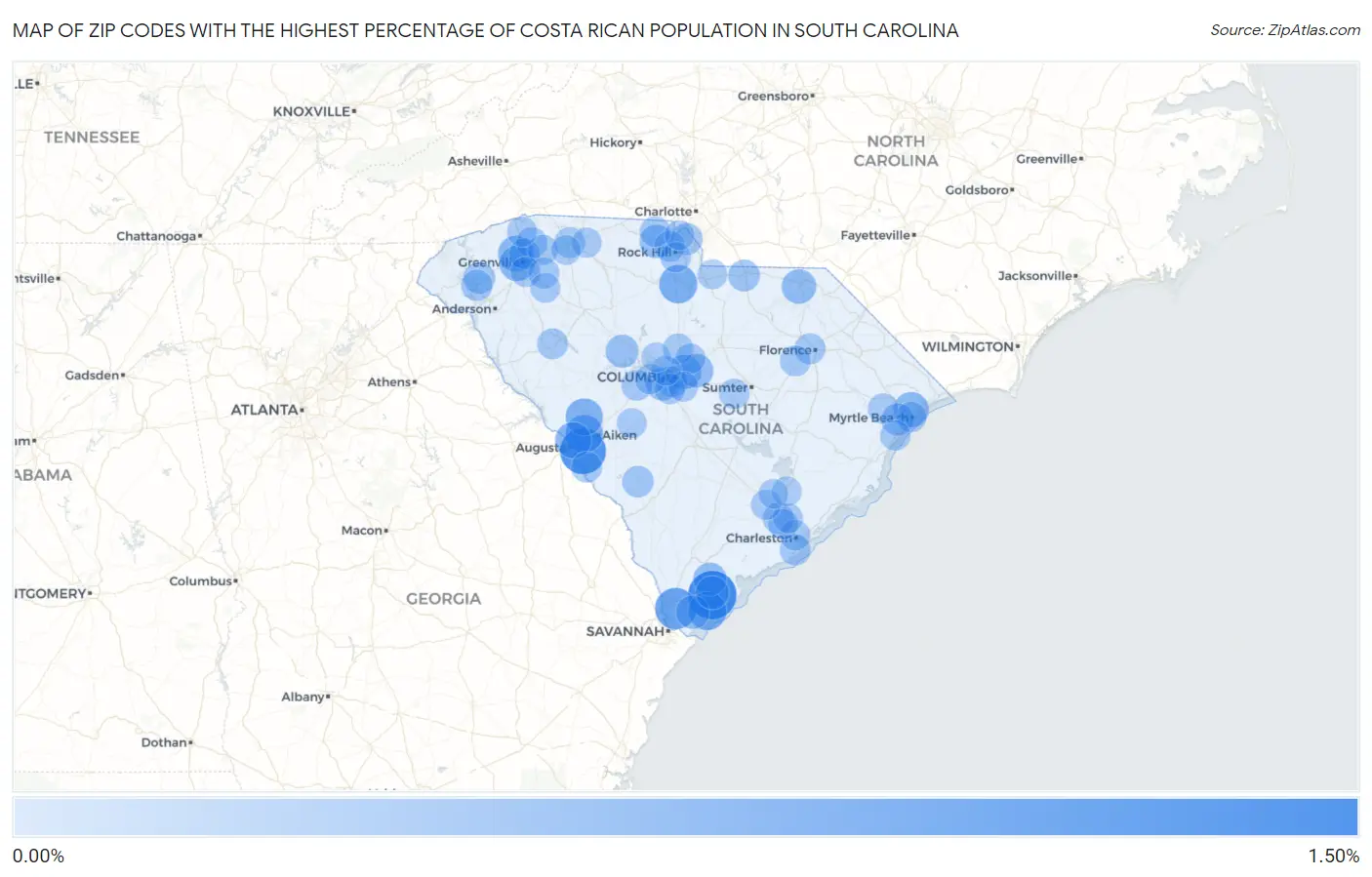Click the Sumter city label
1372x877 pixels.
728,387
